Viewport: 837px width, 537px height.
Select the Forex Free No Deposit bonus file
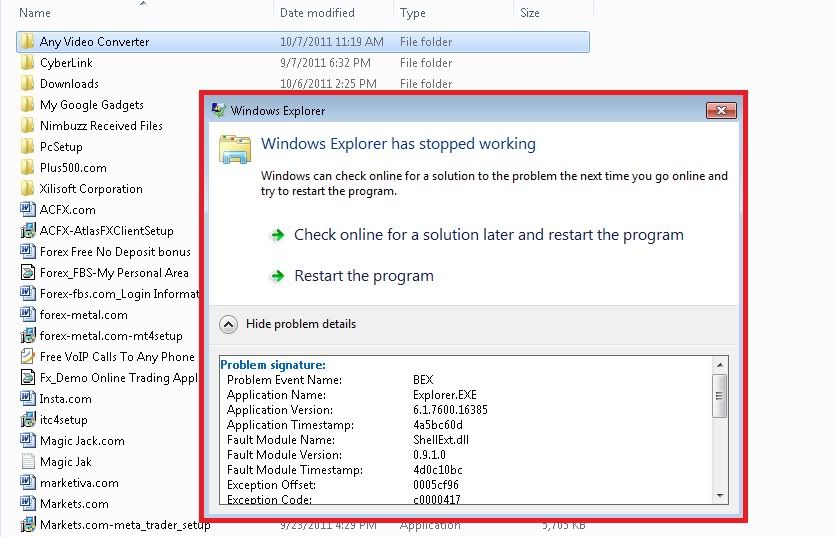click(x=115, y=252)
